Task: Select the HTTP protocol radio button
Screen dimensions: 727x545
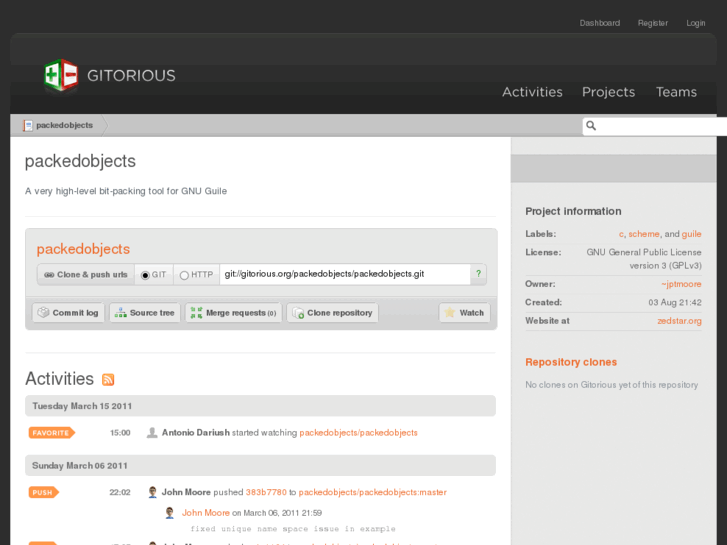Action: coord(184,275)
